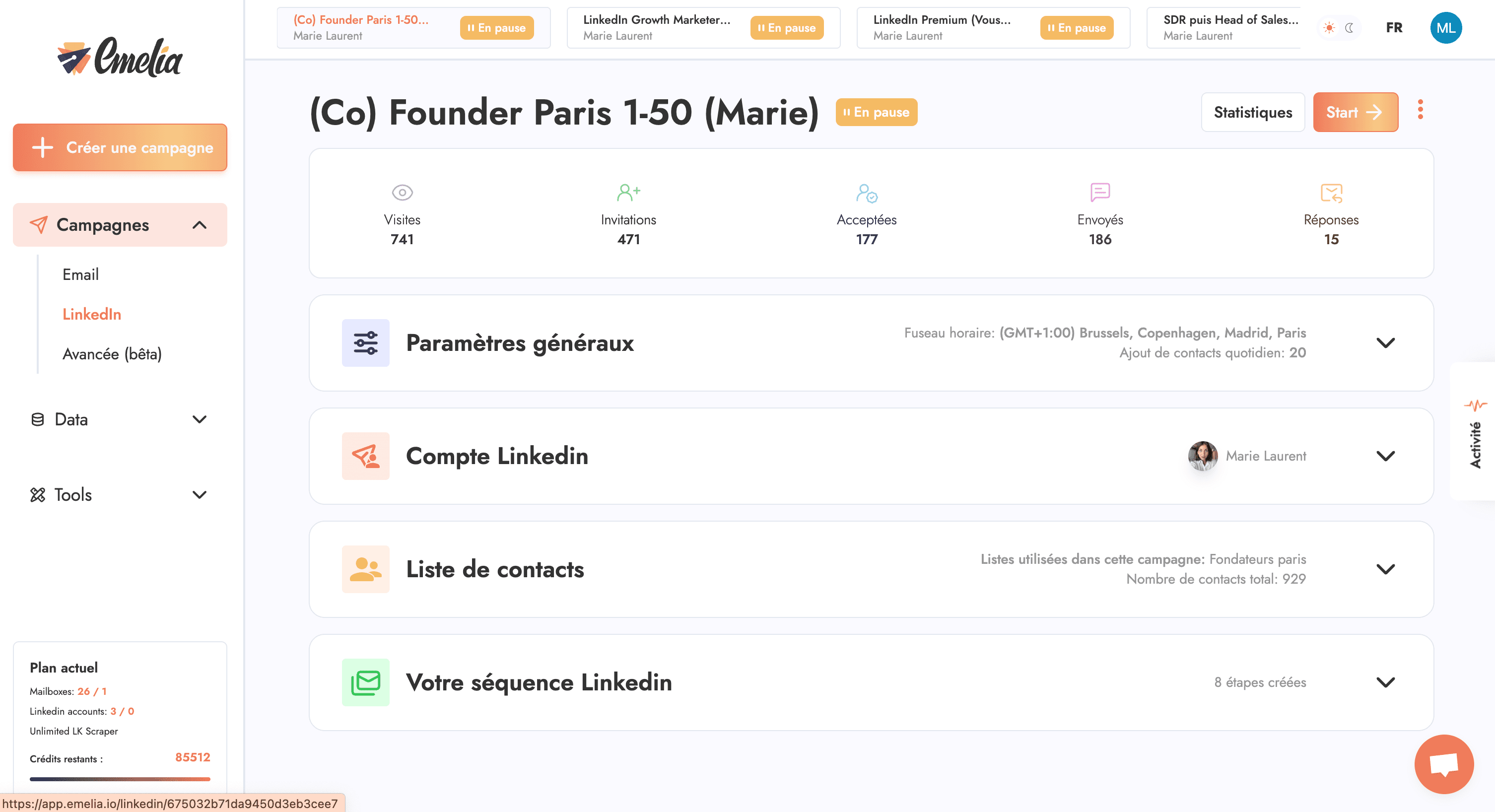Click the Campagnes paper-plane icon

pos(38,225)
